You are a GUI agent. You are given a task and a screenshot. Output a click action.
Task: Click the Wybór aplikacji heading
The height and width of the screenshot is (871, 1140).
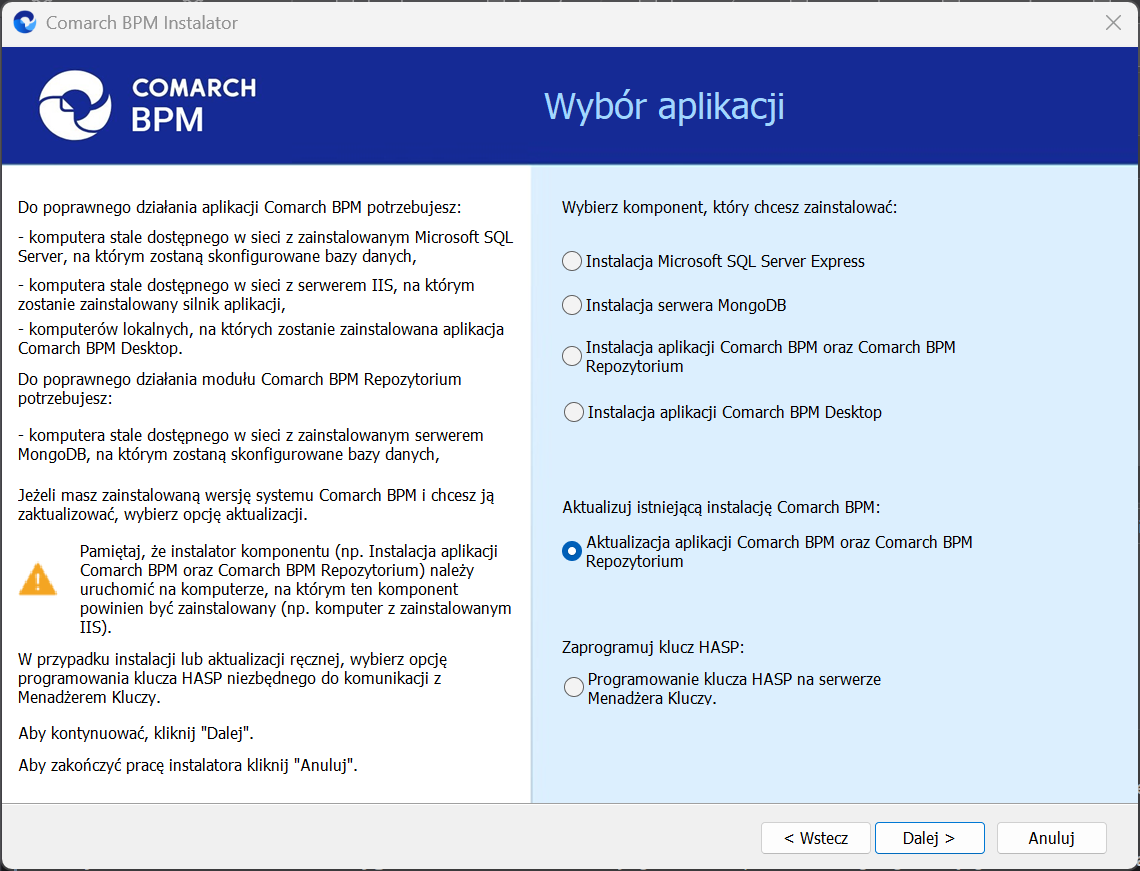tap(664, 106)
